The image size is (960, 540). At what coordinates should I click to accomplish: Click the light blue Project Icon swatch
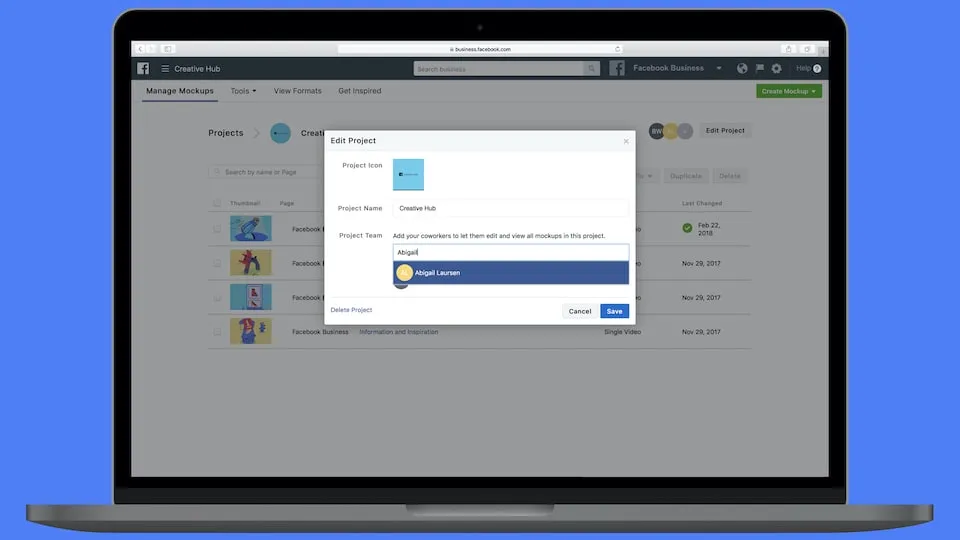coord(408,174)
